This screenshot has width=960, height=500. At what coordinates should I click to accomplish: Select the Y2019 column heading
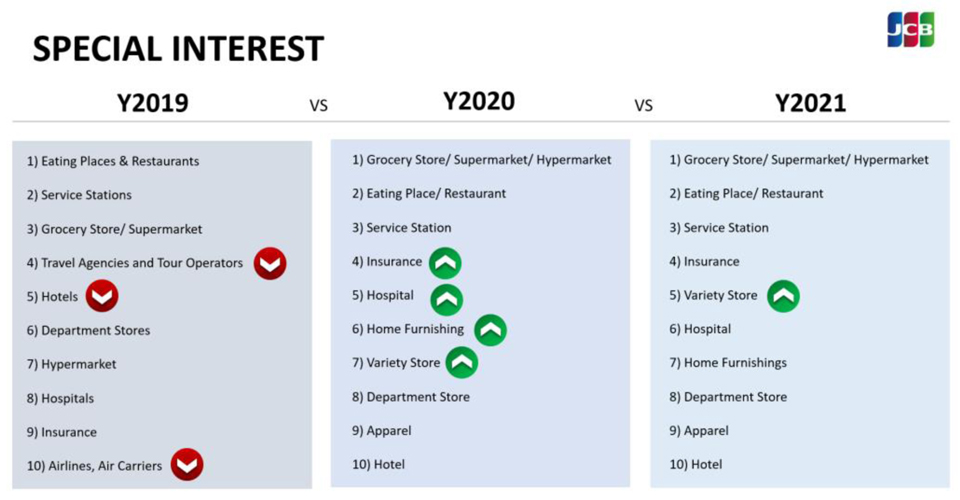pos(153,103)
